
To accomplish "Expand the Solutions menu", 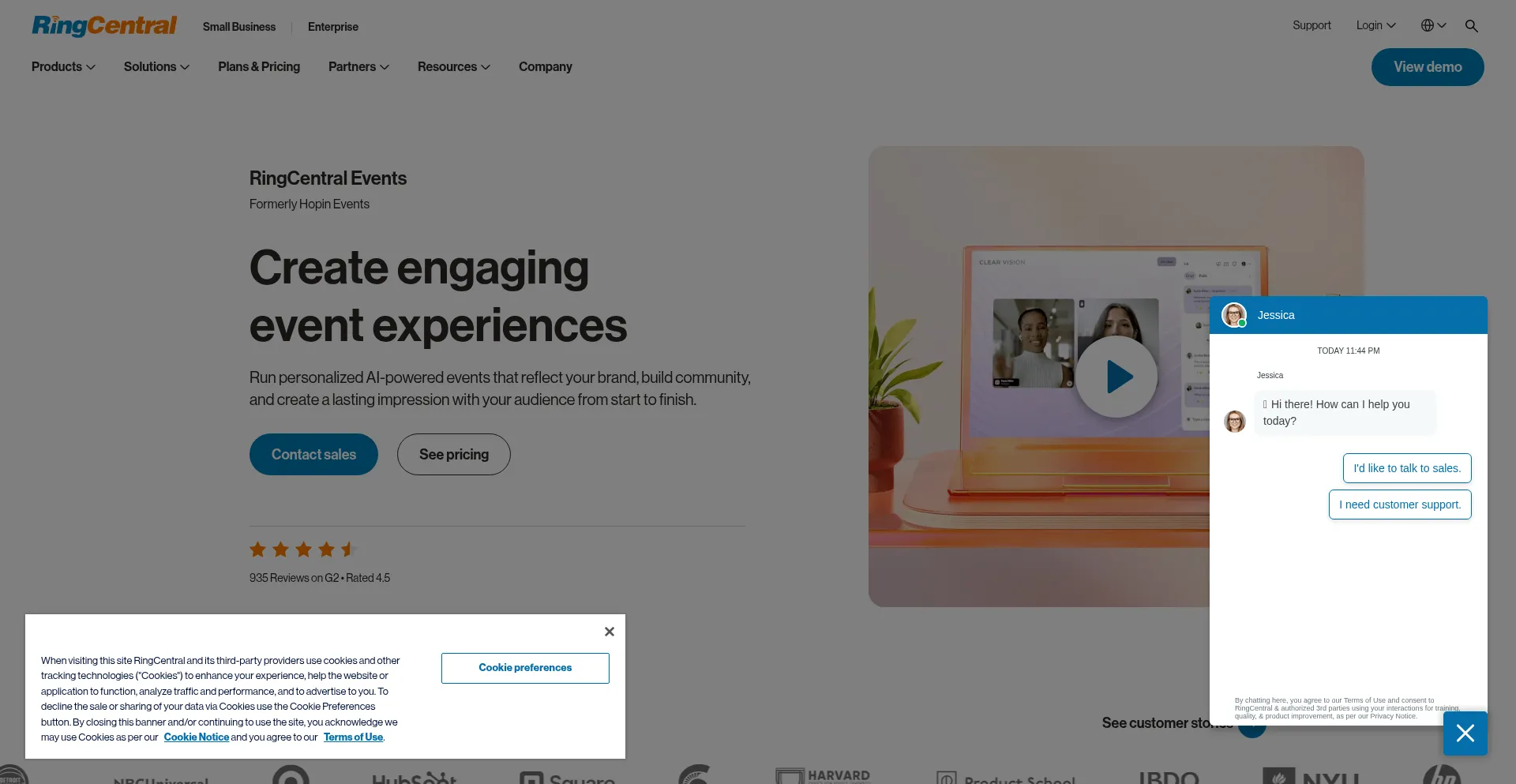I will point(156,67).
